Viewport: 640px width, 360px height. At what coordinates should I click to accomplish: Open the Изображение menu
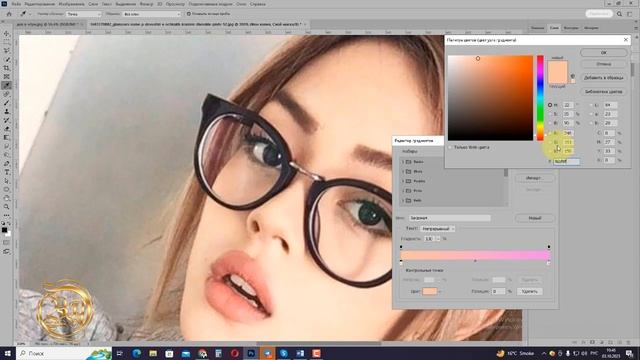tap(71, 4)
